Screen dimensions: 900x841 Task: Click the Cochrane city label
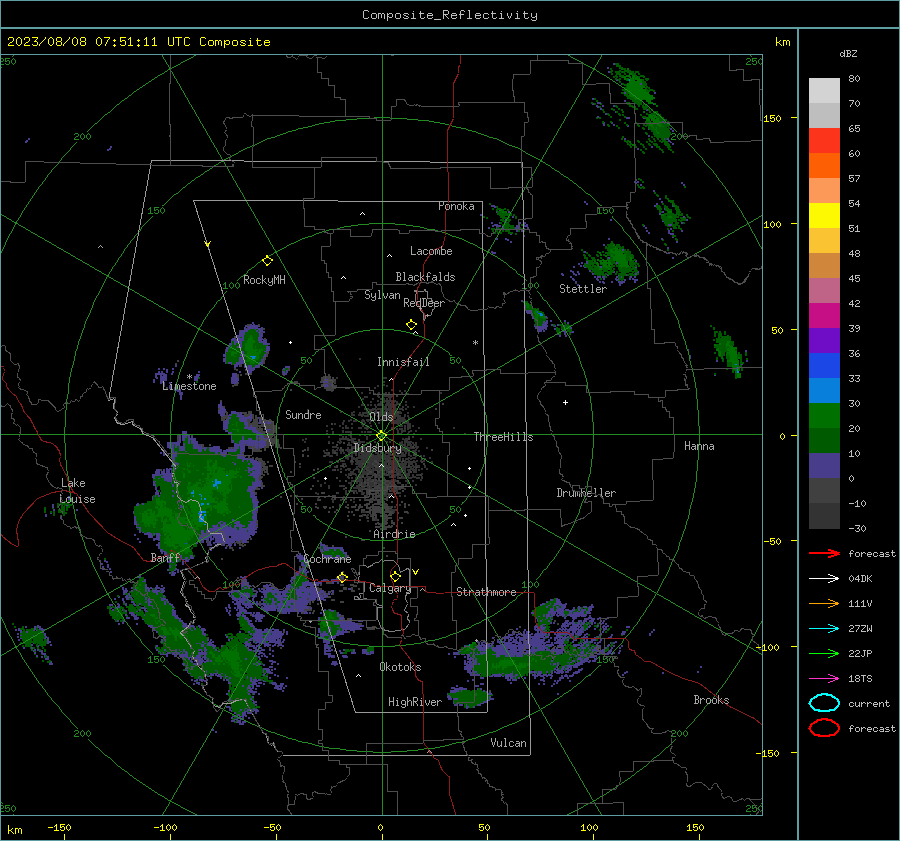pos(327,559)
